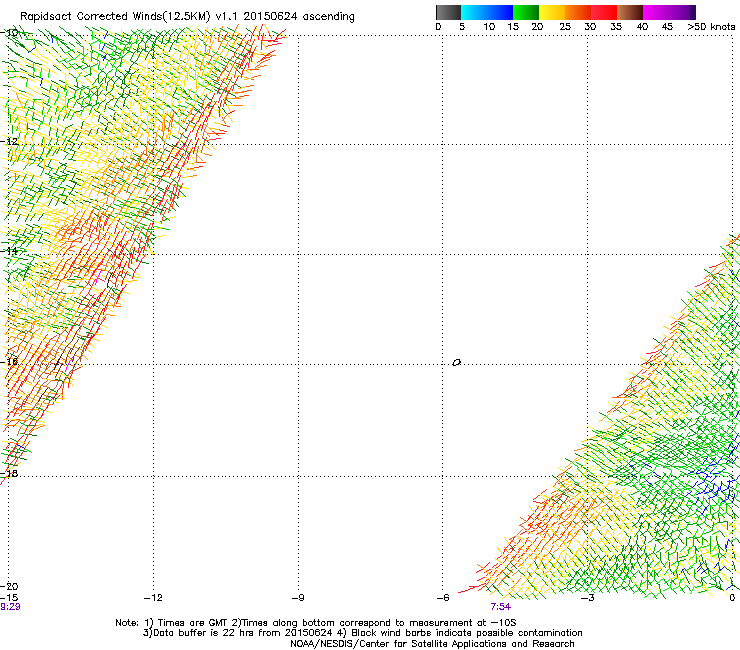The image size is (740, 650).
Task: Click the latitude axis label '-16'
Action: click(x=9, y=362)
